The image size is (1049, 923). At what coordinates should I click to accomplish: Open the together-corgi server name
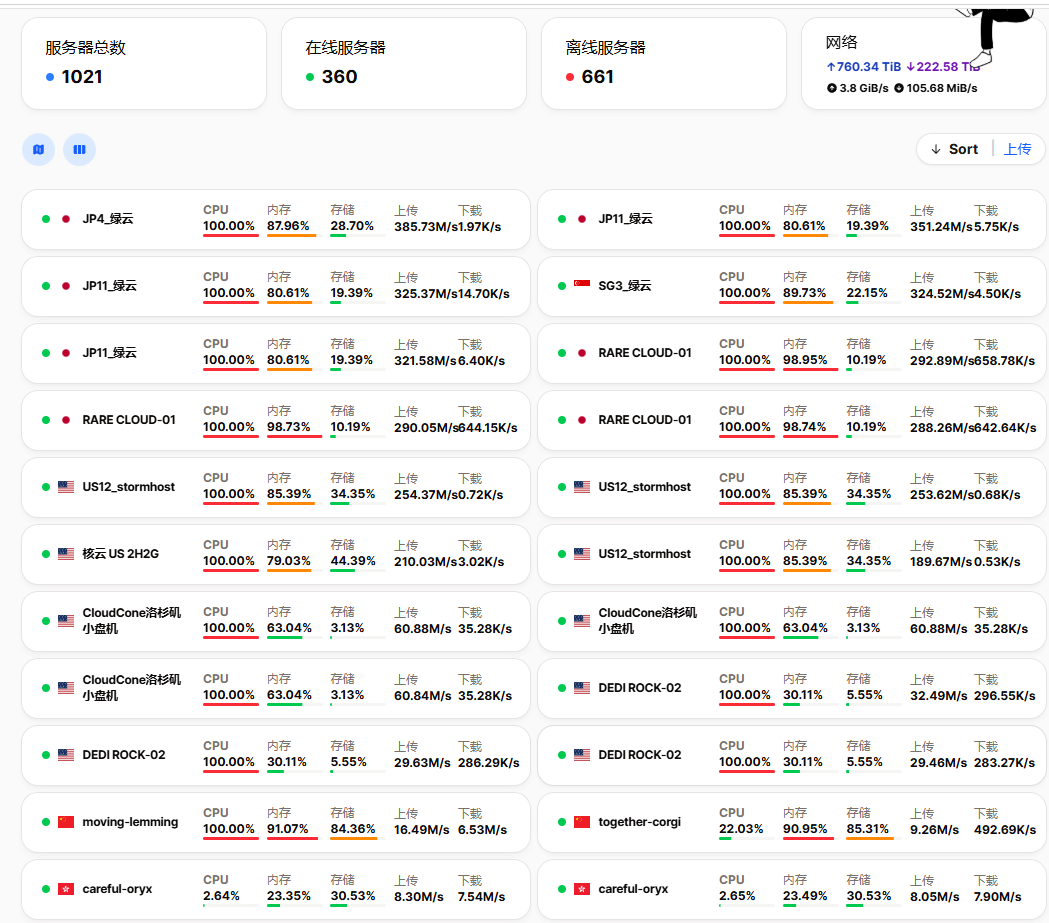pyautogui.click(x=640, y=822)
